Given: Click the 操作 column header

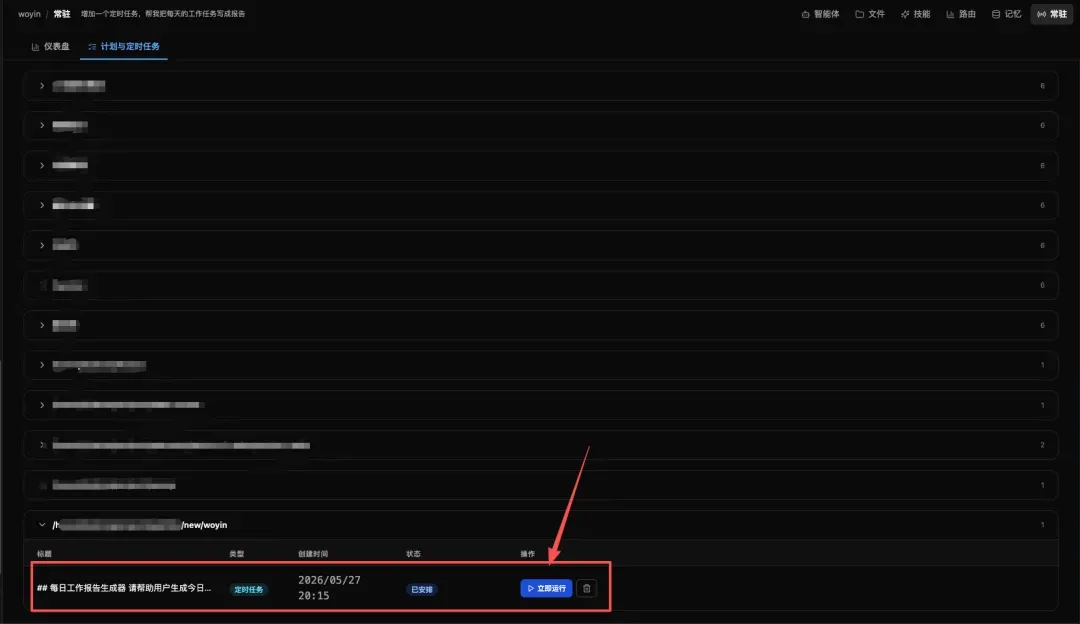Looking at the screenshot, I should coord(528,554).
